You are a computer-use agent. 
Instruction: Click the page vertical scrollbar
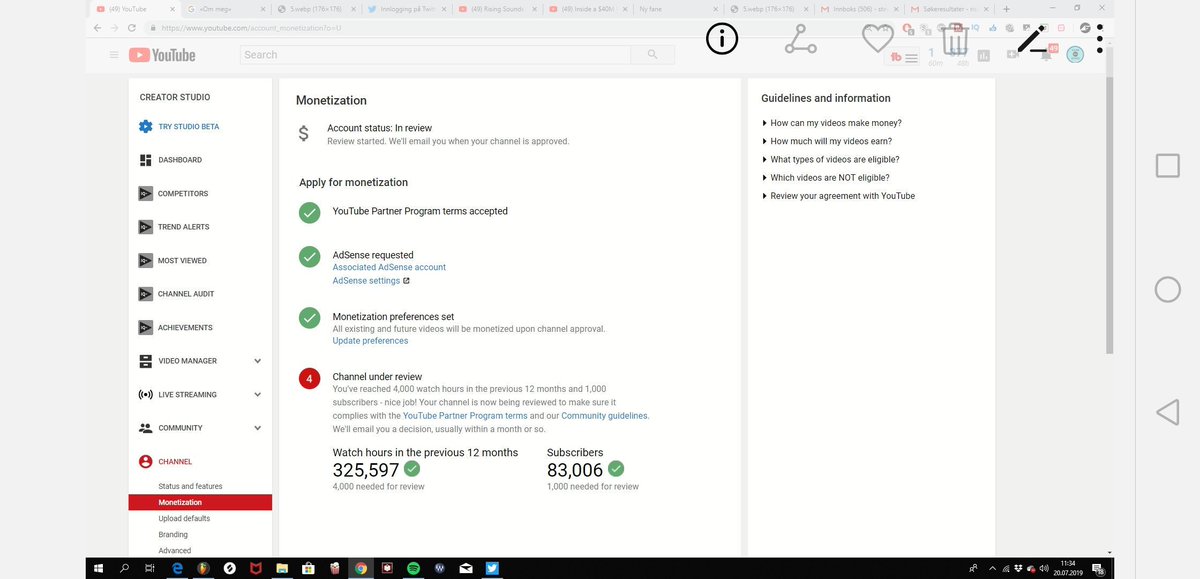tap(1109, 215)
